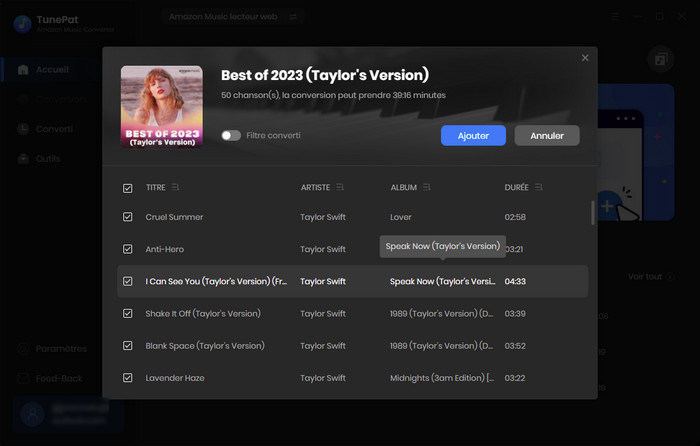Click the ALBUM column sort icon
This screenshot has height=446, width=700.
(428, 187)
